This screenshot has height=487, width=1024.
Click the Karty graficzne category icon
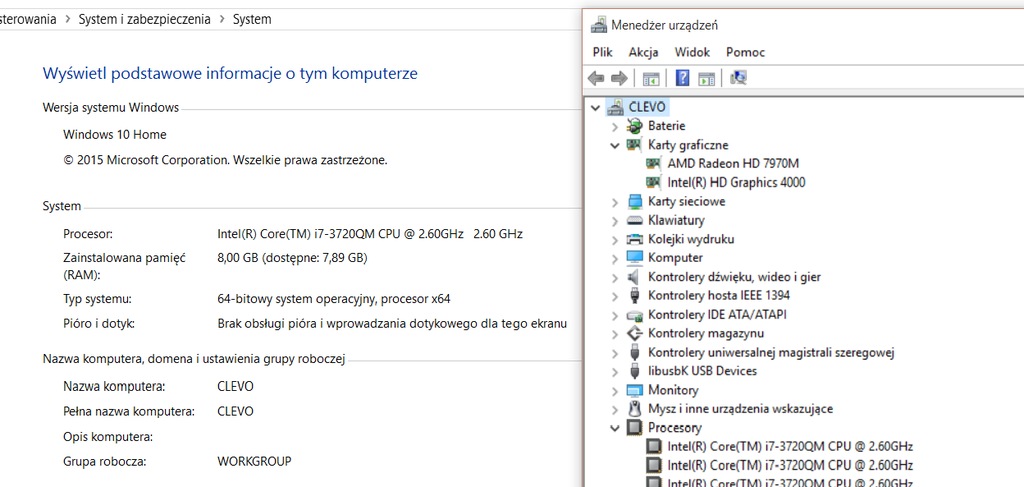coord(633,144)
